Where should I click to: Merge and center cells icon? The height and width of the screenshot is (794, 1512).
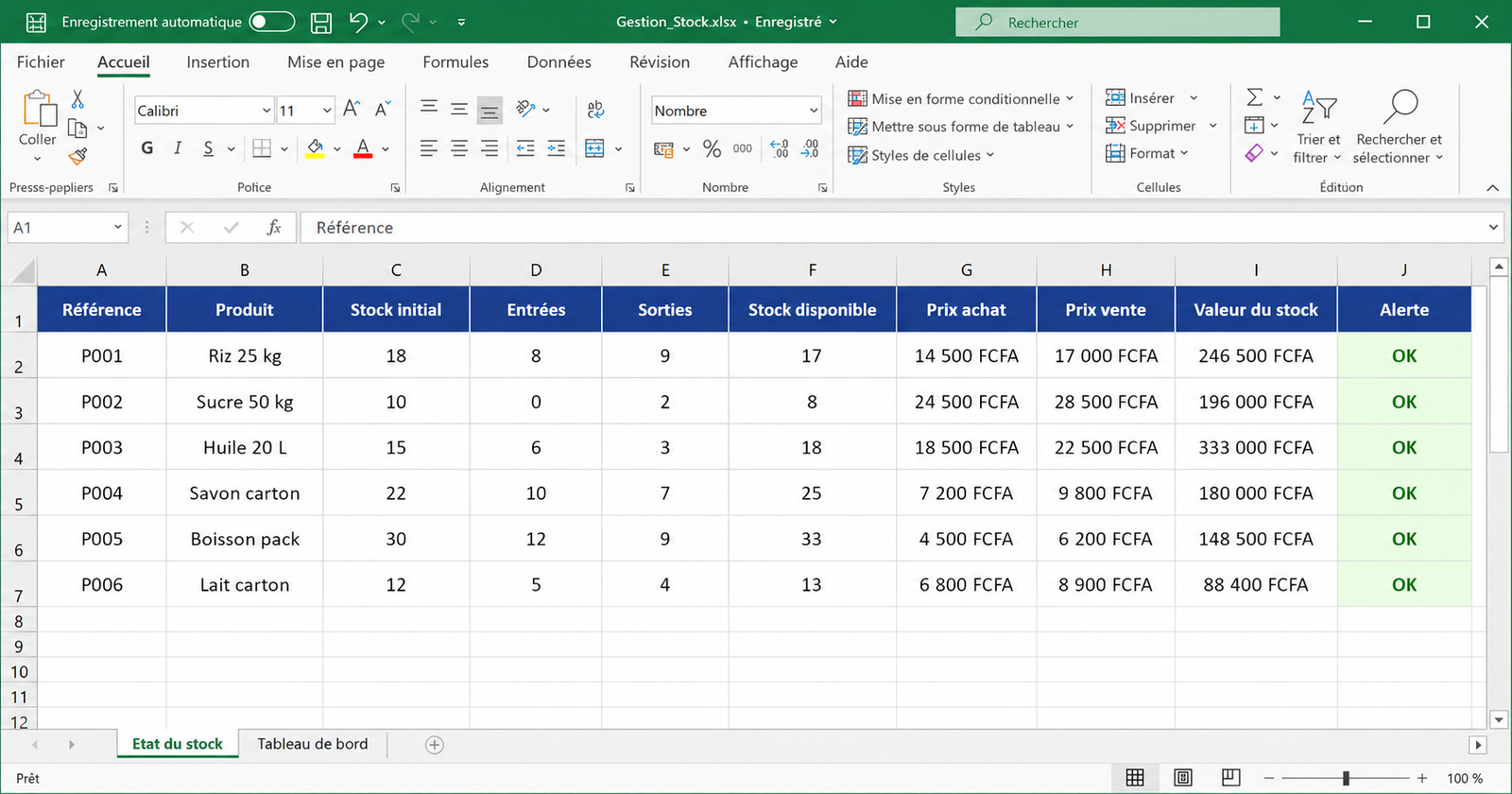594,148
